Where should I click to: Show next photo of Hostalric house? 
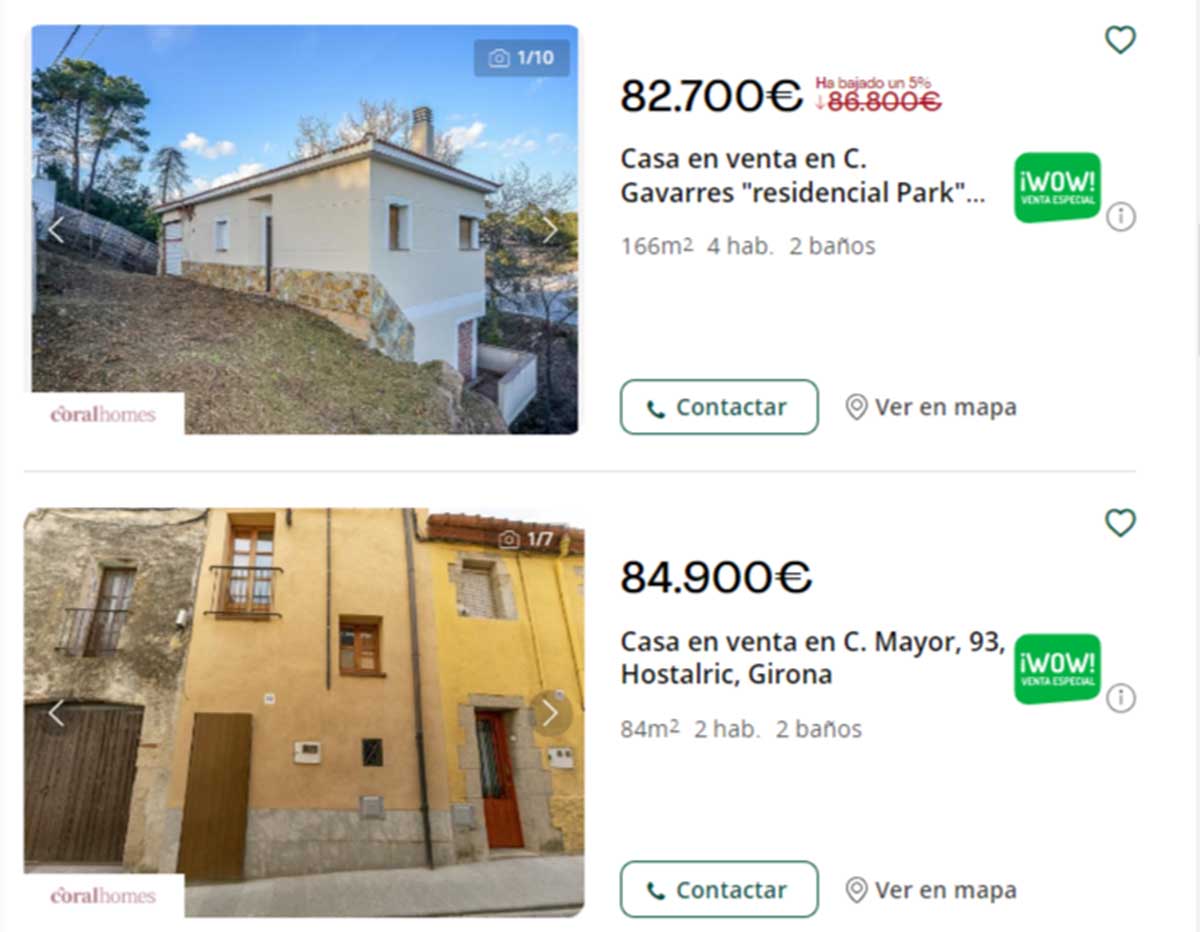[x=549, y=713]
